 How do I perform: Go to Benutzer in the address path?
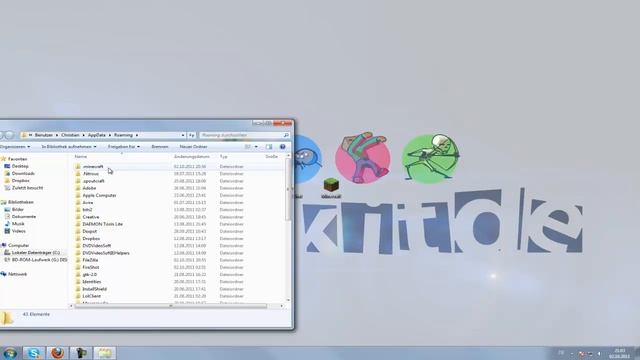click(x=44, y=135)
